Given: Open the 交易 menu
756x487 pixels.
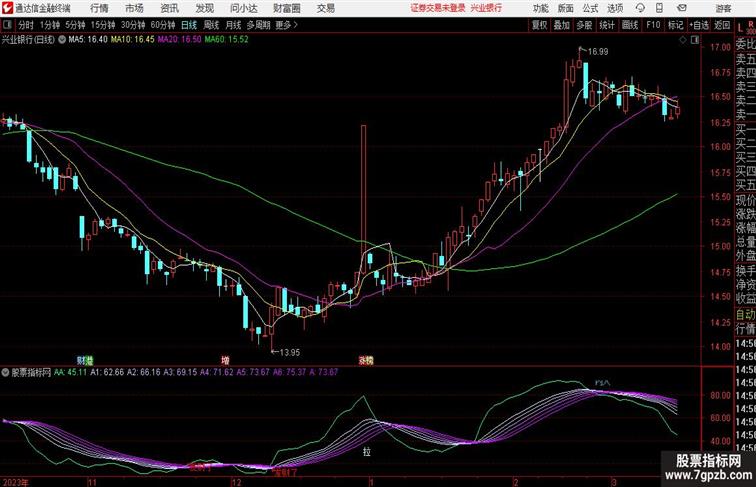Looking at the screenshot, I should (x=325, y=8).
